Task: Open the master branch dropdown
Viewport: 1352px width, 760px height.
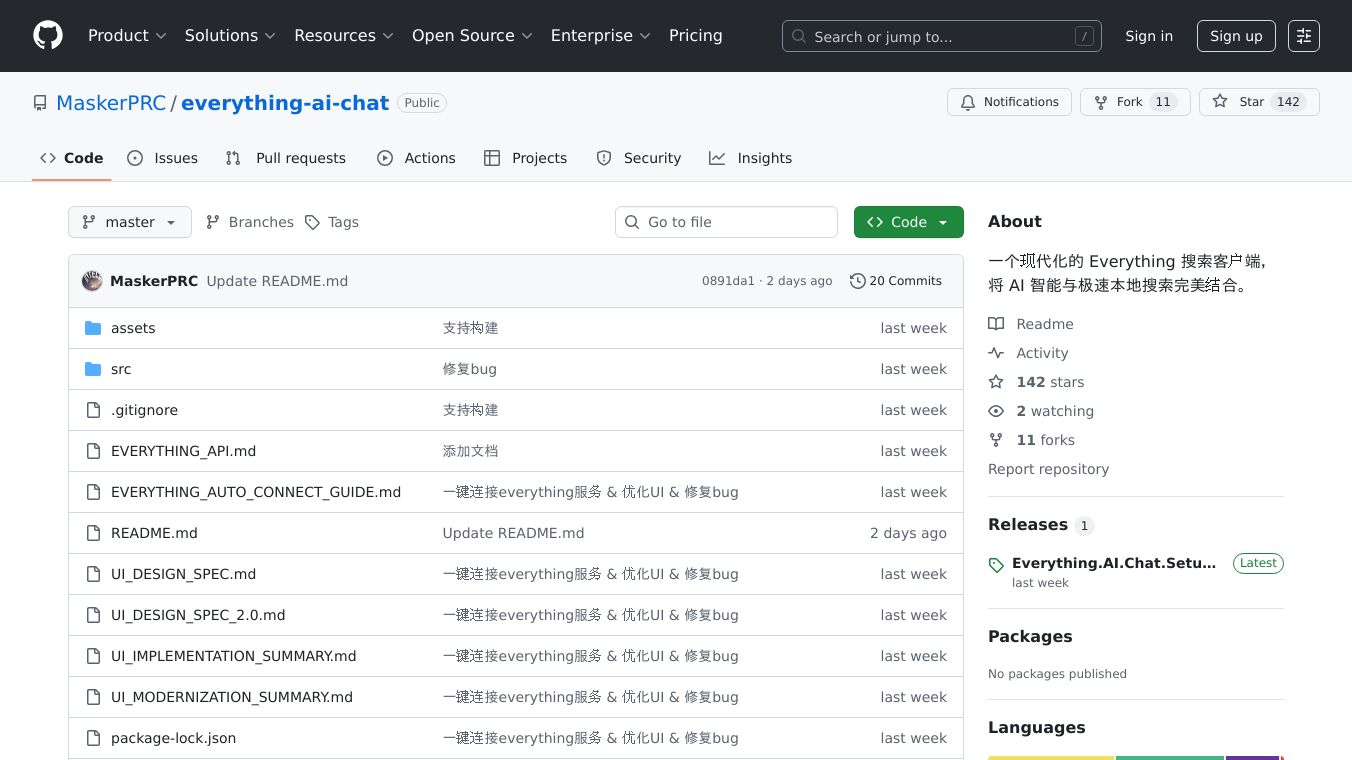Action: click(x=130, y=222)
